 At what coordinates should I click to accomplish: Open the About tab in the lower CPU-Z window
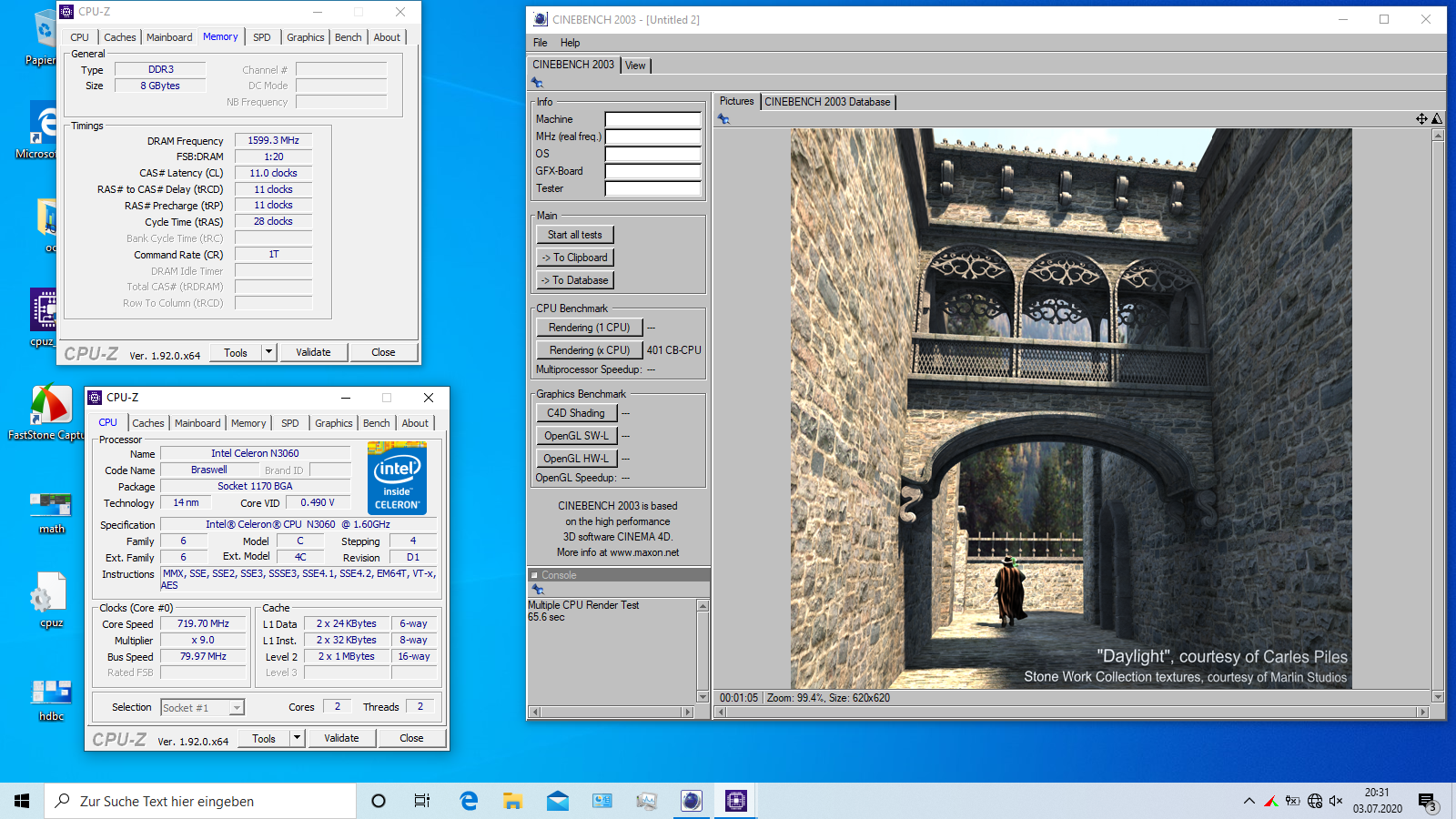click(415, 423)
